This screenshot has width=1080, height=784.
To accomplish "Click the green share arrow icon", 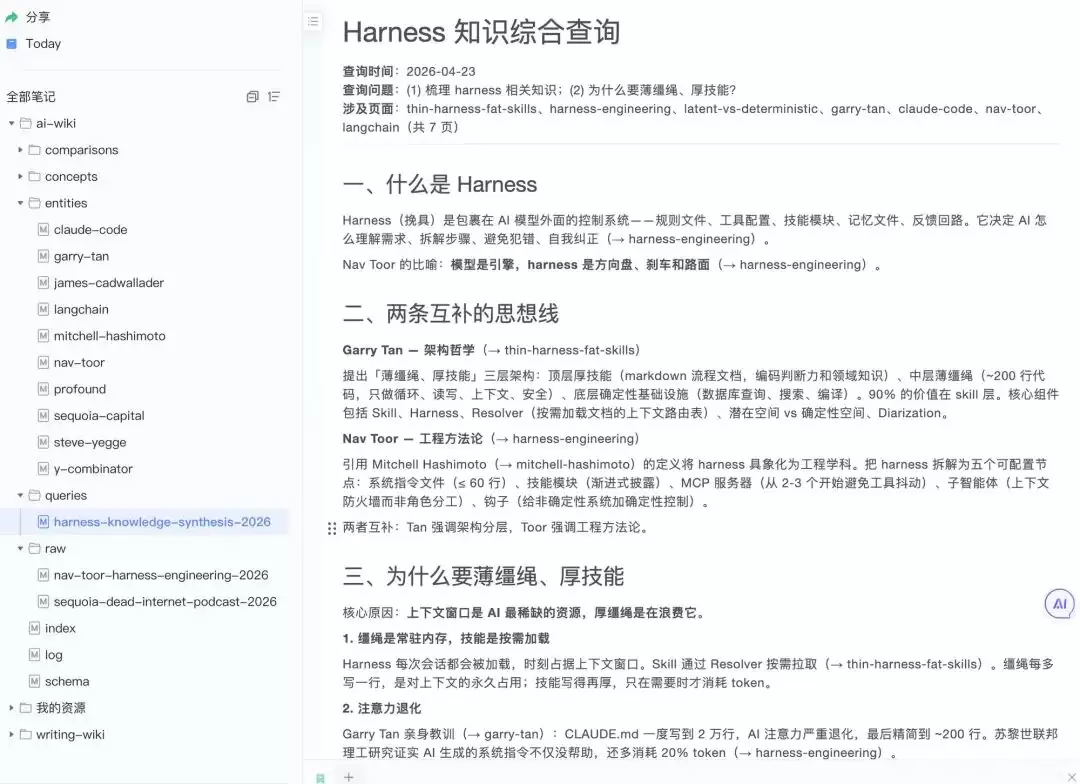I will (x=11, y=17).
